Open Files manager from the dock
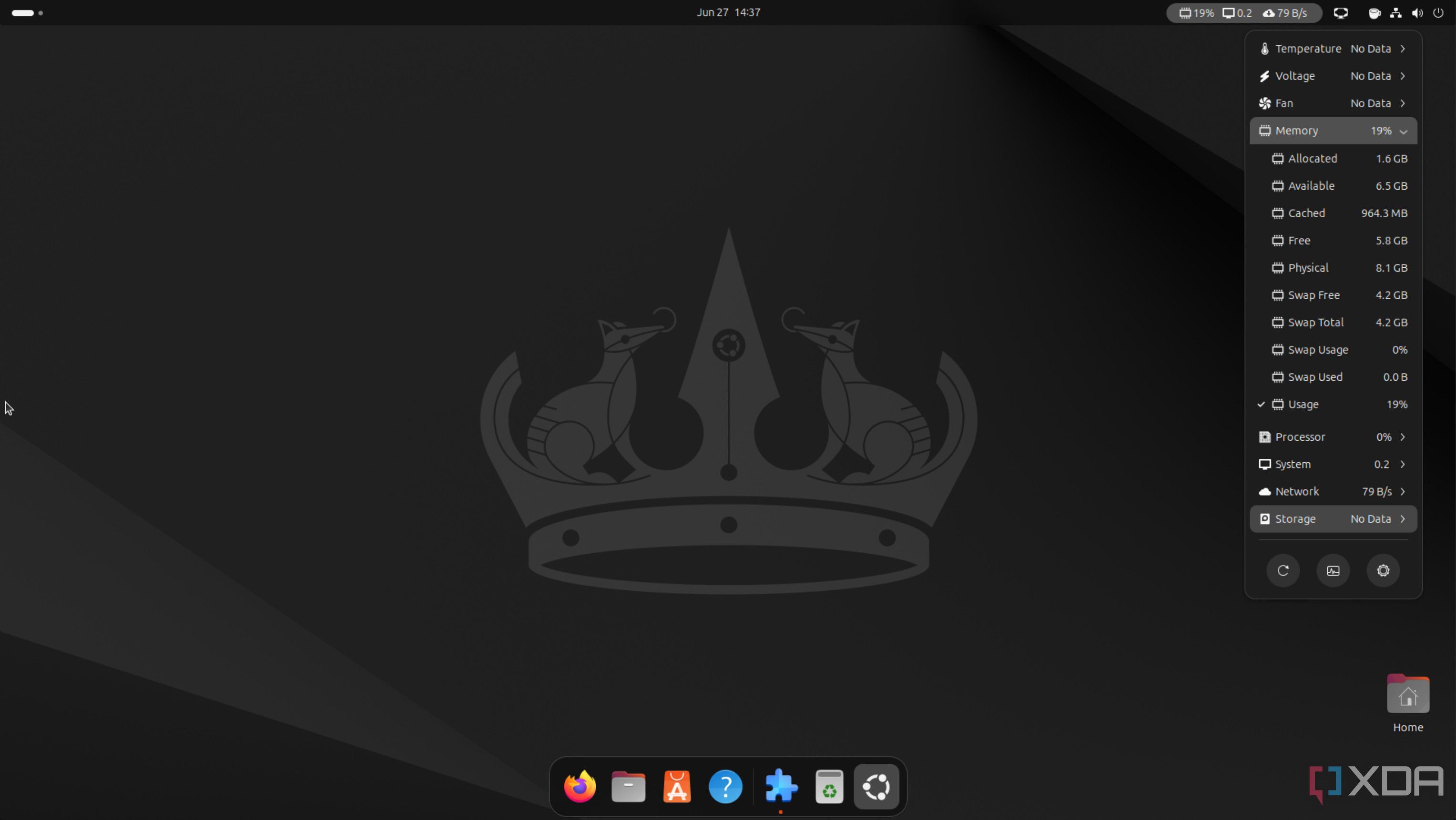Viewport: 1456px width, 820px height. pyautogui.click(x=629, y=787)
